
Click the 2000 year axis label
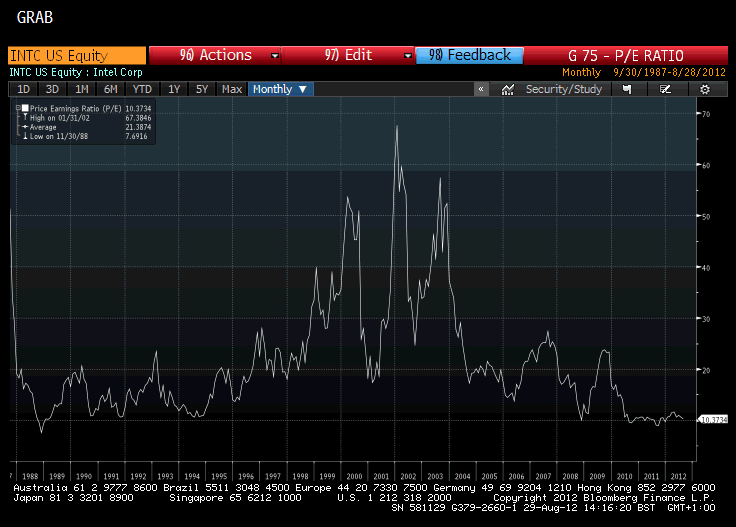pos(354,476)
